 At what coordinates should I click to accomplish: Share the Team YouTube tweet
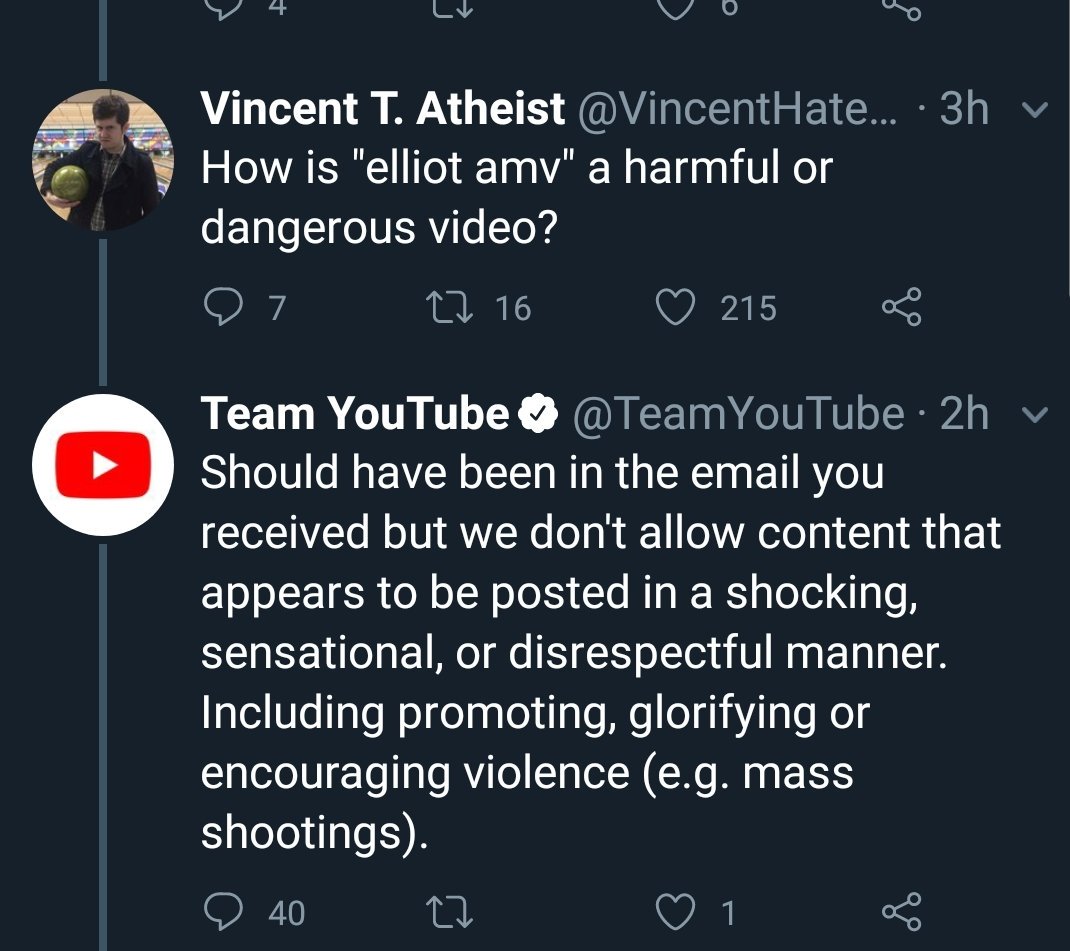pyautogui.click(x=901, y=911)
